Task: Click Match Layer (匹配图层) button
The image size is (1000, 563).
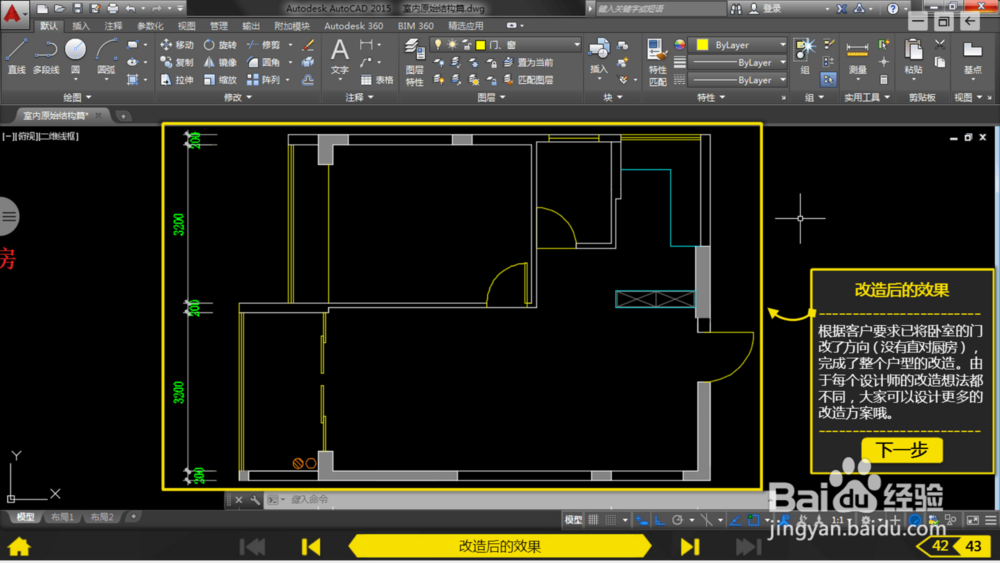Action: click(x=528, y=80)
